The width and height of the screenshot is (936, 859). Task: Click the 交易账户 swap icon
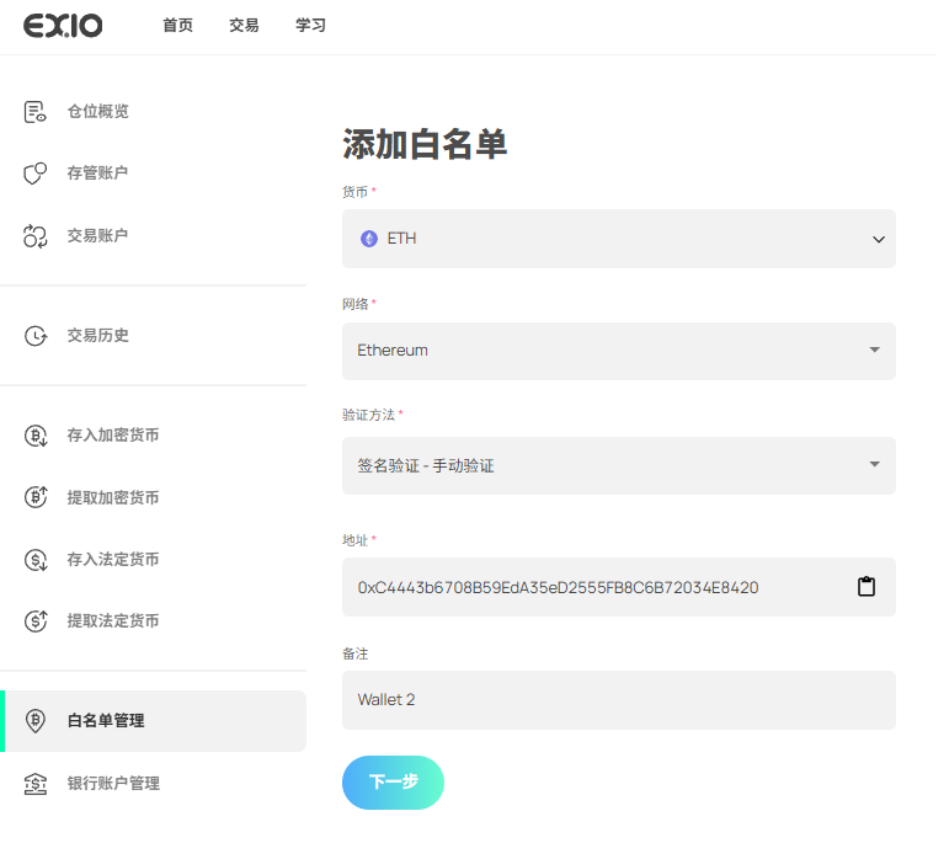(x=35, y=236)
